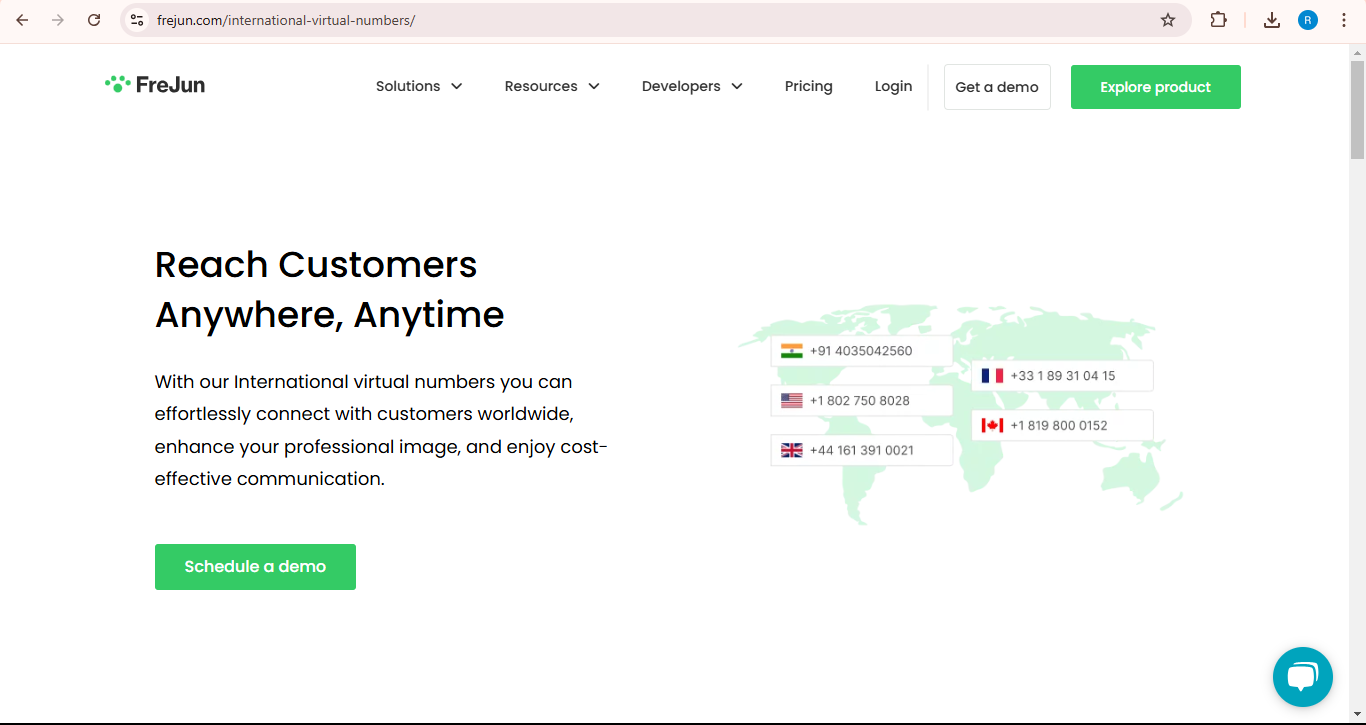This screenshot has width=1366, height=725.
Task: Select the Login menu item
Action: click(893, 86)
